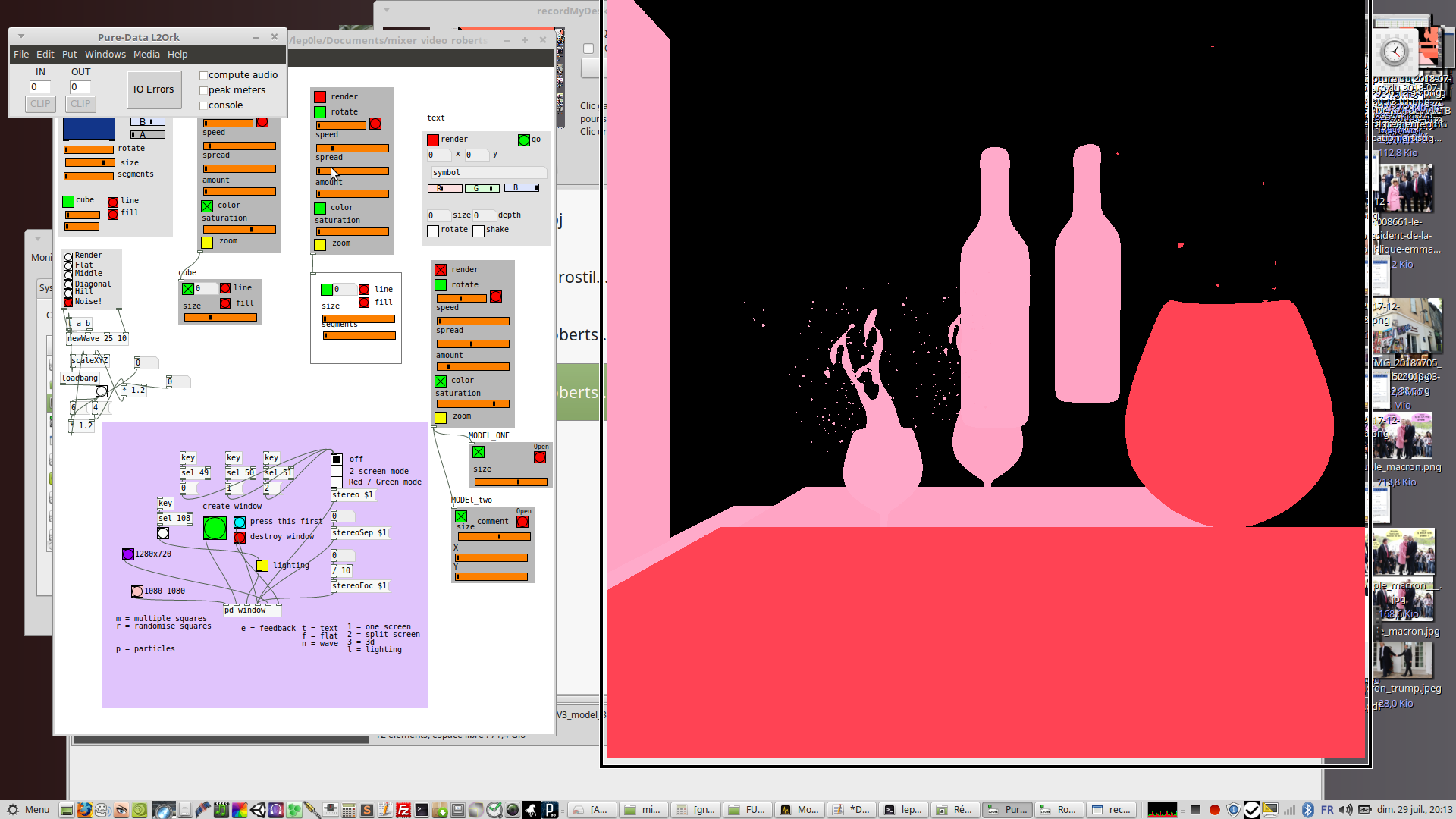This screenshot has width=1456, height=819.
Task: Click the red destroy window bang
Action: coord(240,538)
